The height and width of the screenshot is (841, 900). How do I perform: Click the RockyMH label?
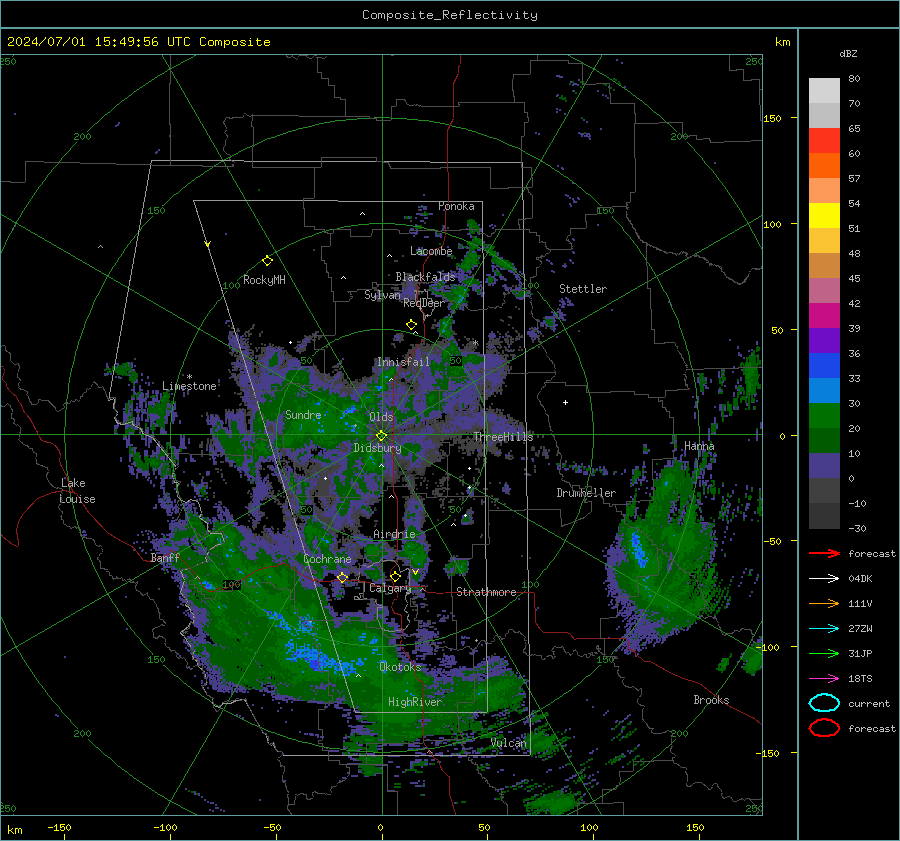[x=264, y=280]
